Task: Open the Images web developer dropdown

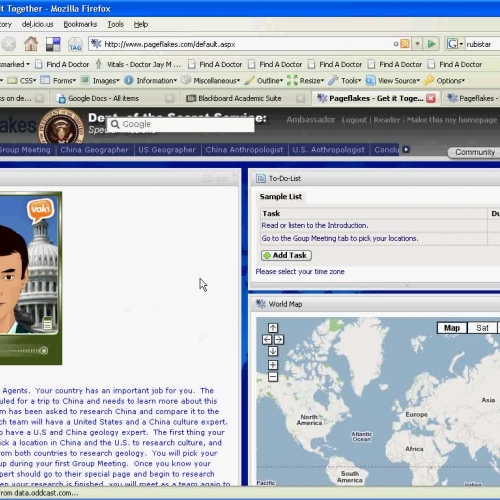Action: tap(100, 81)
